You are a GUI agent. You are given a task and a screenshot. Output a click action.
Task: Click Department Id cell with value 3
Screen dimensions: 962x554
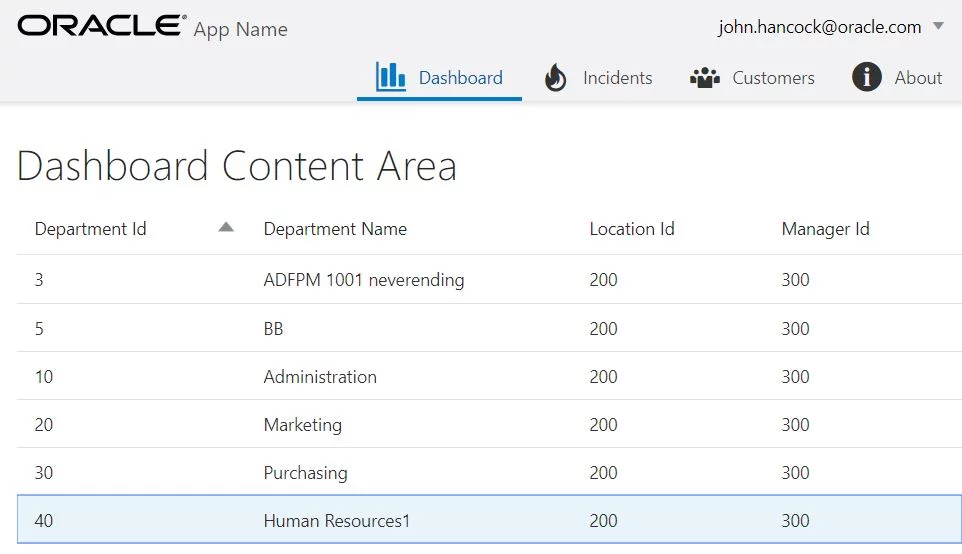point(39,280)
